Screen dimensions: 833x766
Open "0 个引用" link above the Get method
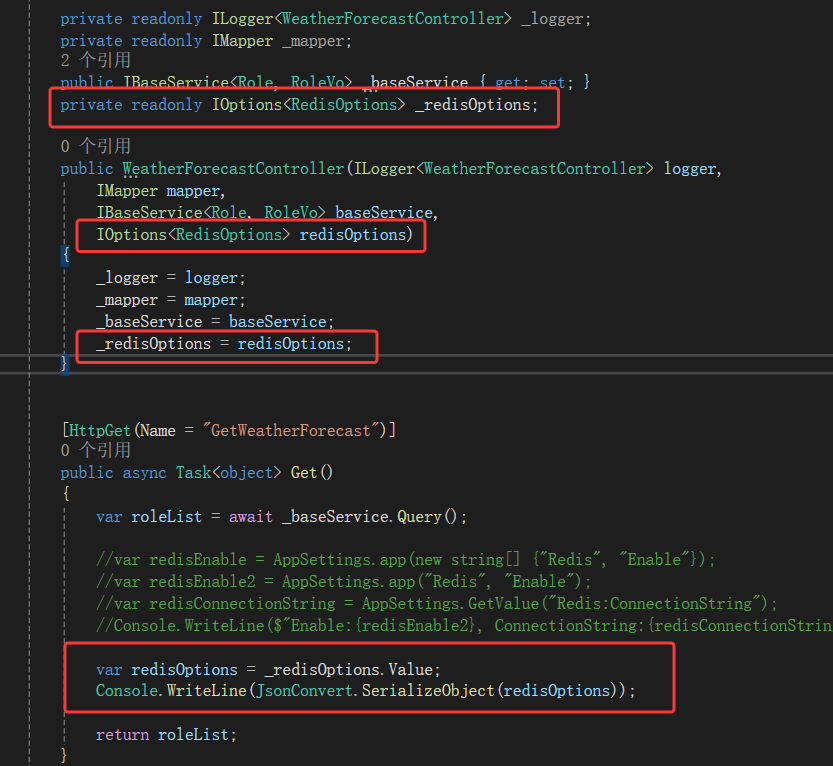click(x=96, y=450)
